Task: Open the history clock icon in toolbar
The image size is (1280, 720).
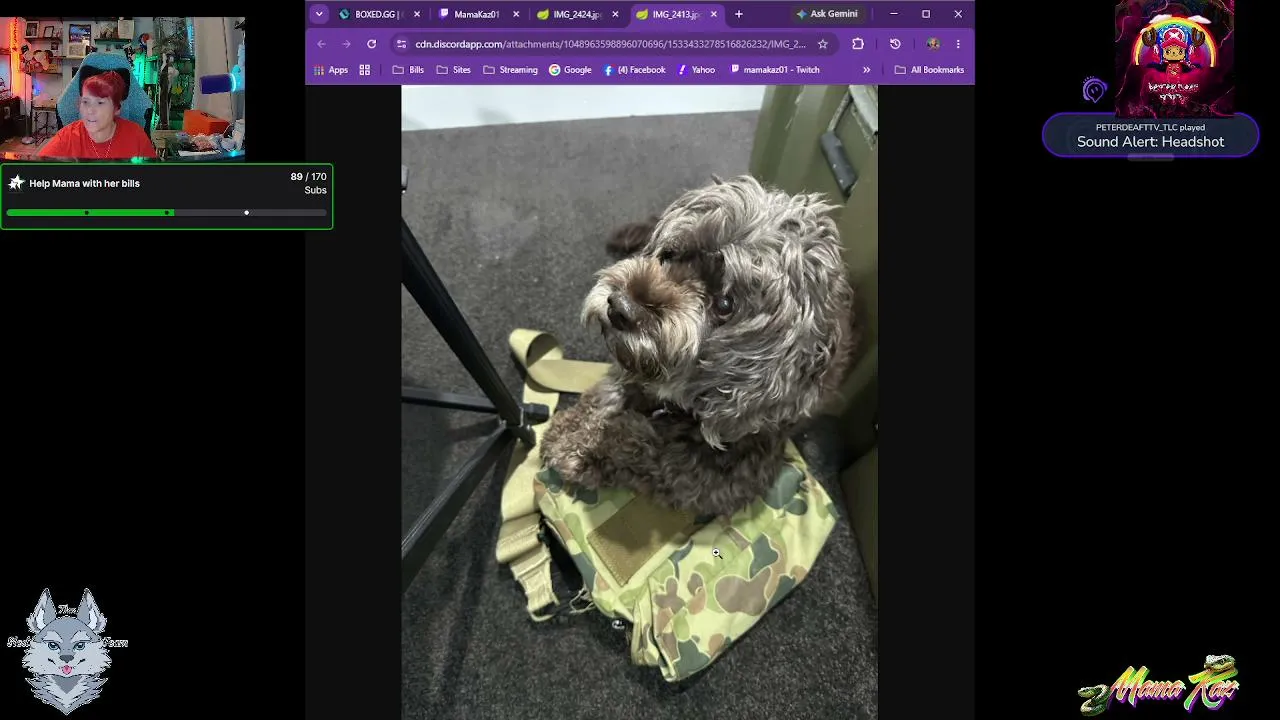Action: (895, 44)
